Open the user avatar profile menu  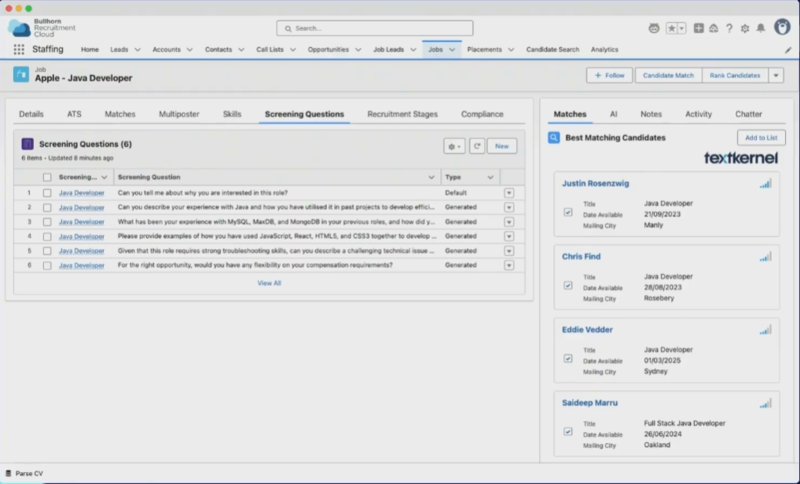[781, 27]
